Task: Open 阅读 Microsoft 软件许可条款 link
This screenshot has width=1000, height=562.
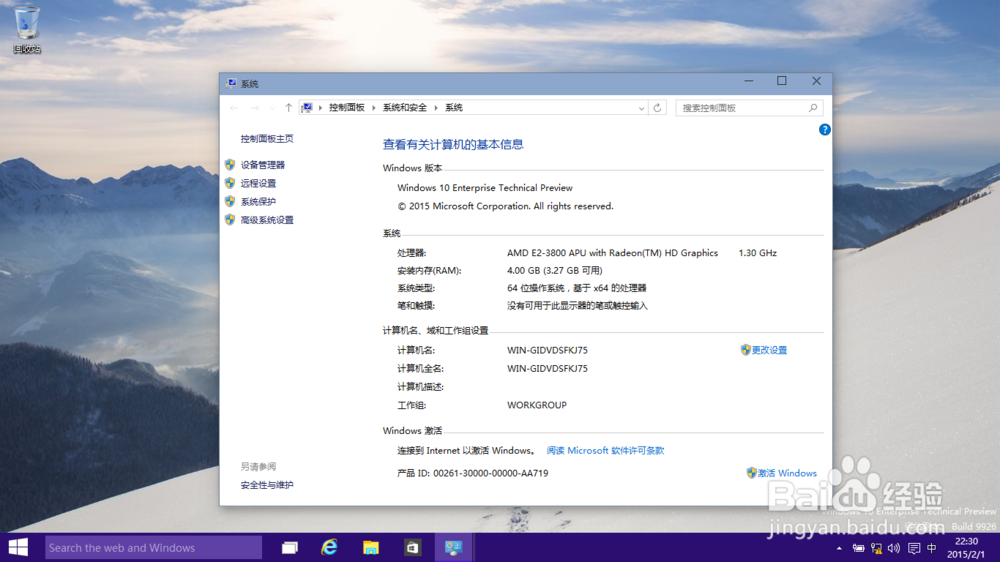Action: (605, 450)
